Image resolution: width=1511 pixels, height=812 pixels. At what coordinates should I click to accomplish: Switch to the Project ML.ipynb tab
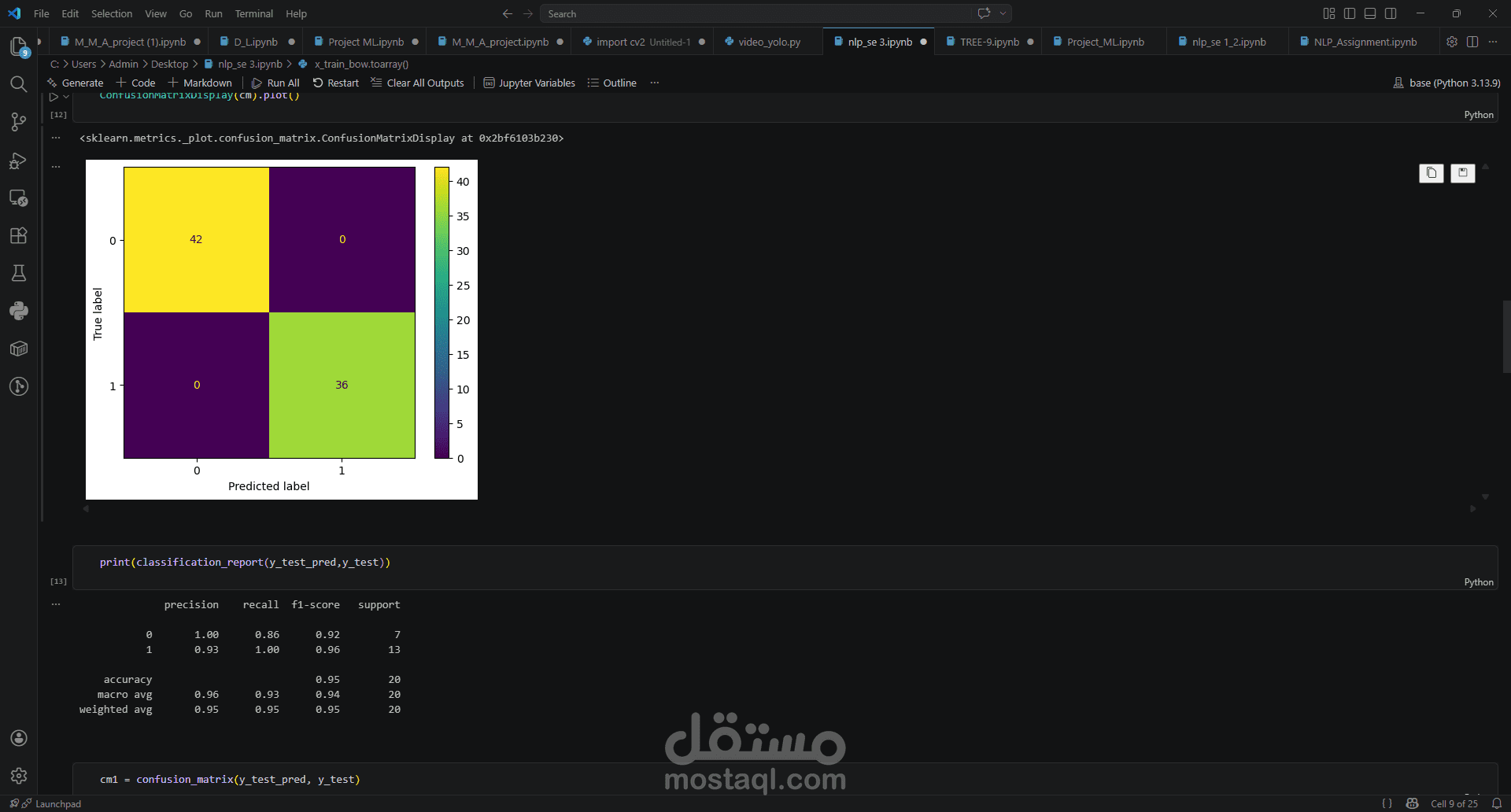pos(366,42)
